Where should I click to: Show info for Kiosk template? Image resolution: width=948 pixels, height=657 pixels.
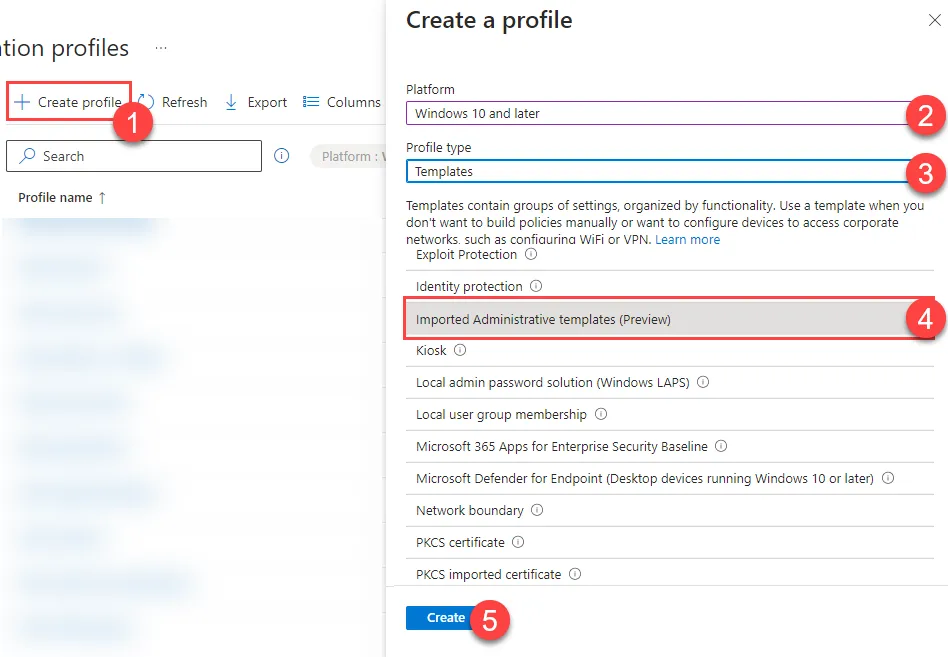click(460, 350)
